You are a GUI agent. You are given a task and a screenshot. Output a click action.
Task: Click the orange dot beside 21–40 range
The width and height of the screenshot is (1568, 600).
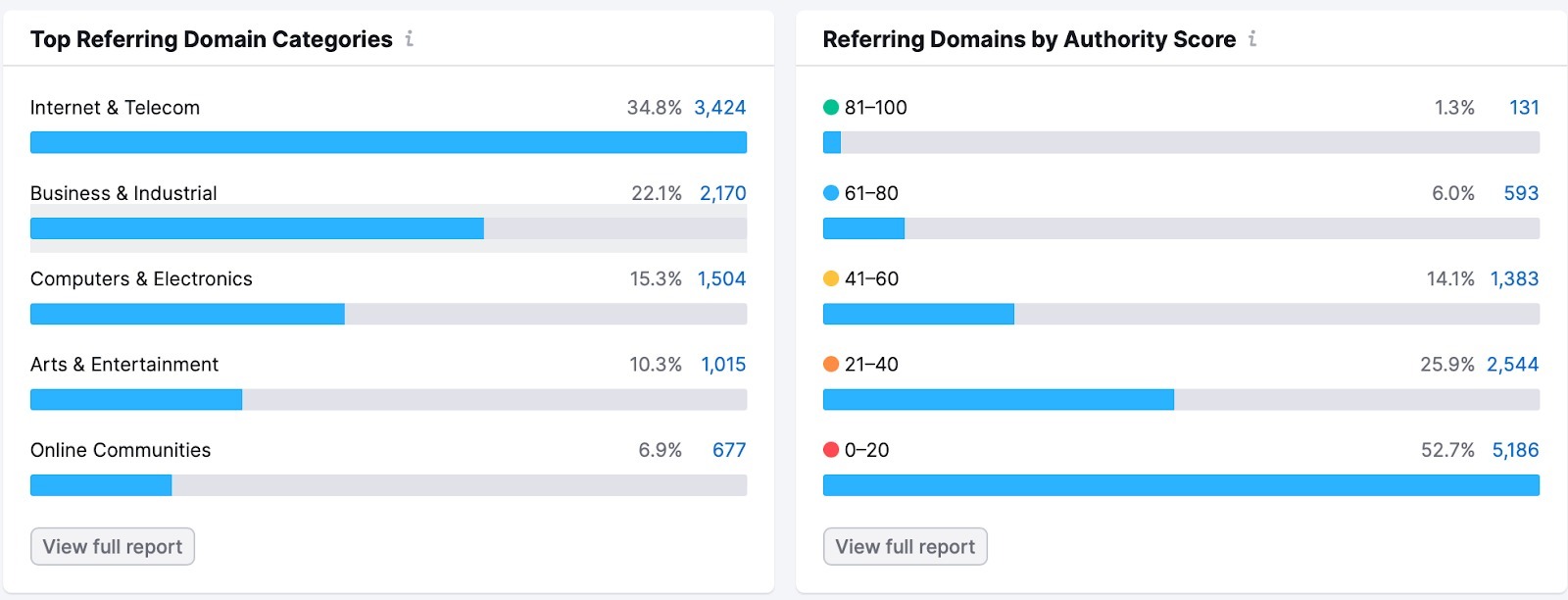point(832,364)
